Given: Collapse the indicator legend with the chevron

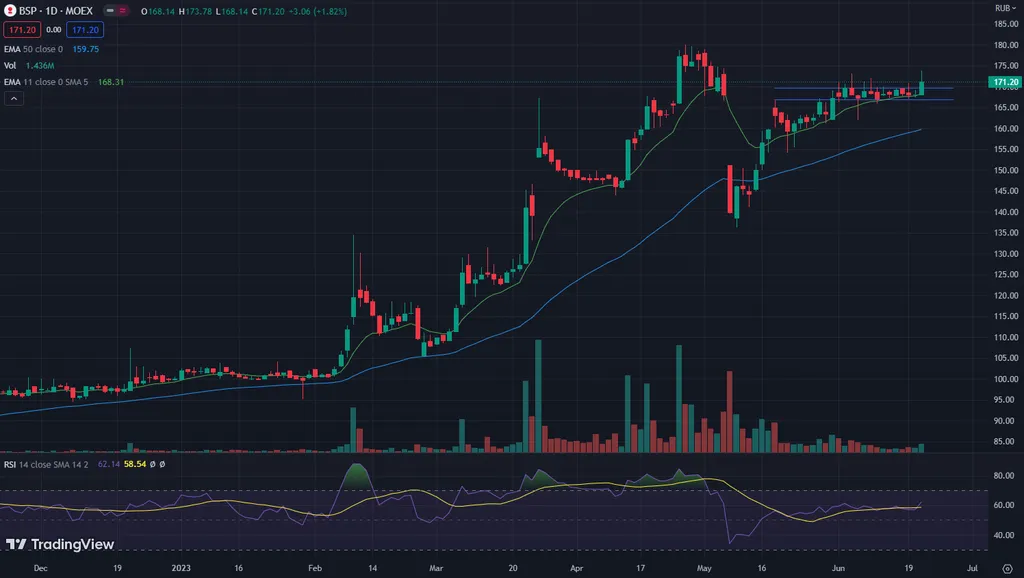Looking at the screenshot, I should [x=14, y=99].
